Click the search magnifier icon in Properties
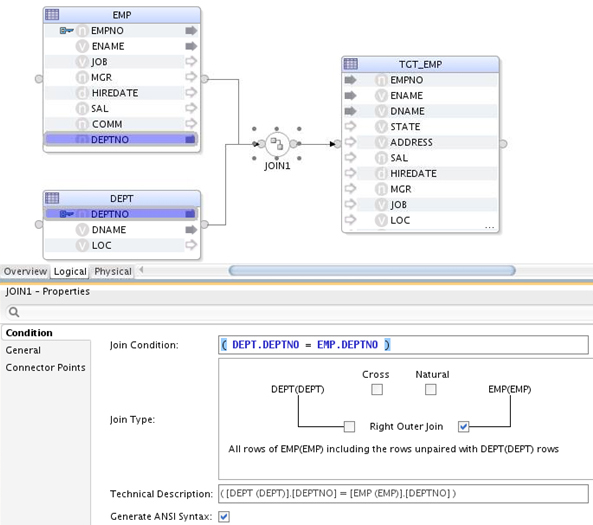This screenshot has height=525, width=593. [x=14, y=312]
